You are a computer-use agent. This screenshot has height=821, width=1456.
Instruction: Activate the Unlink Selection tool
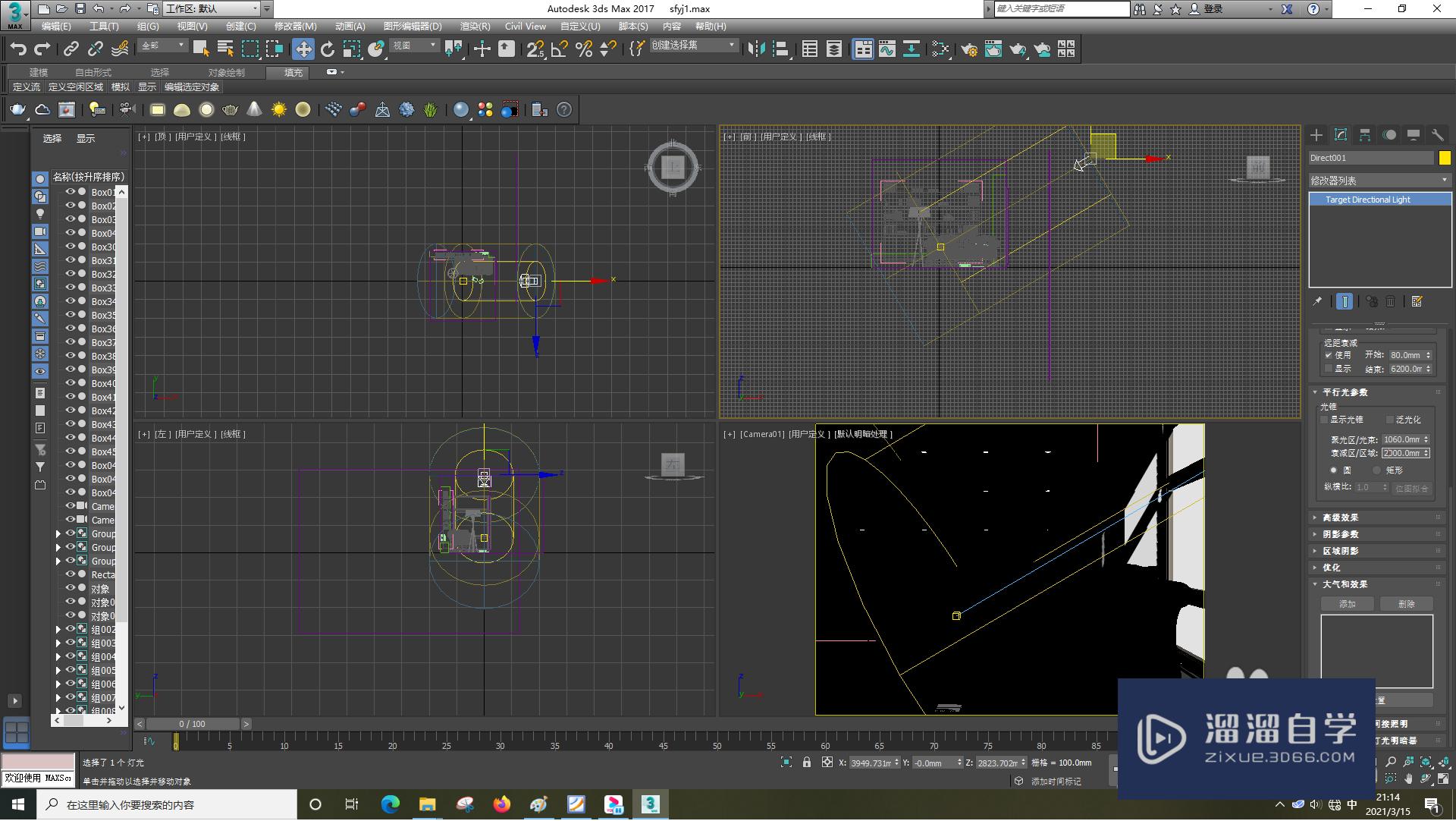tap(96, 49)
